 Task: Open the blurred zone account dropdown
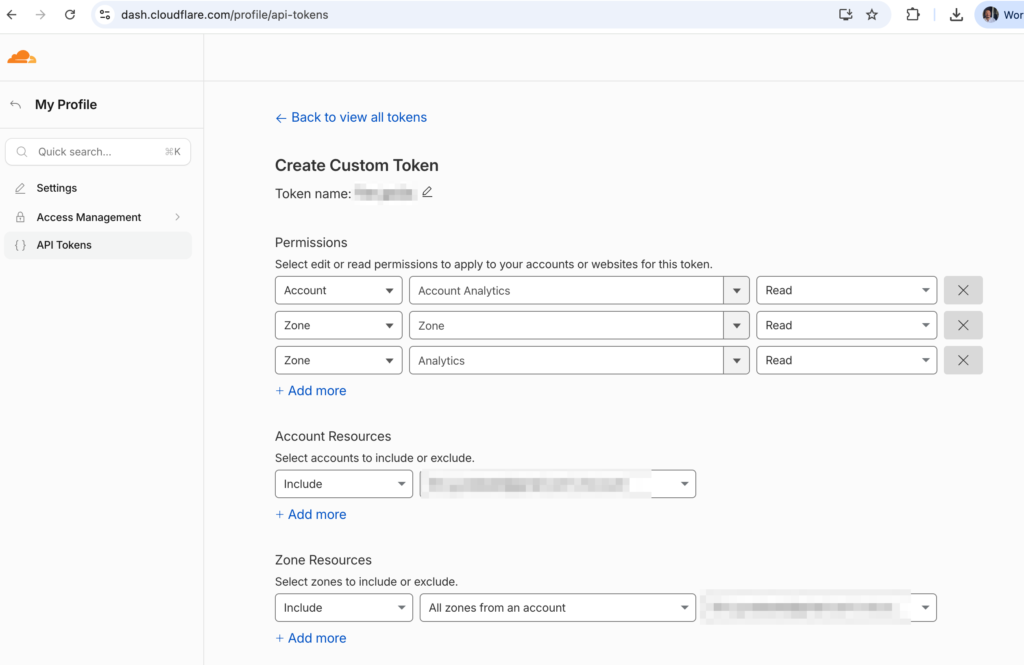(x=819, y=608)
